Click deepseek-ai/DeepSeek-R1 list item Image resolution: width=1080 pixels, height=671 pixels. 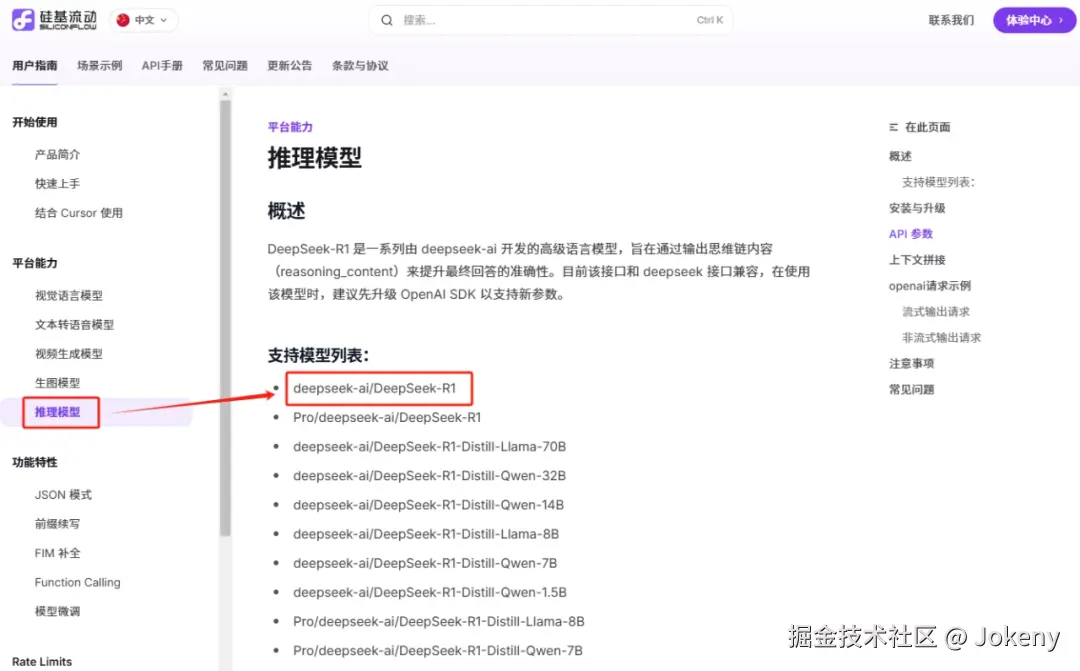coord(374,388)
